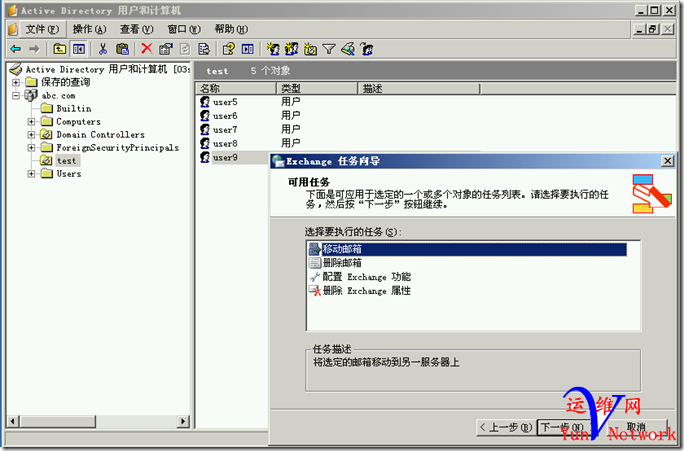Select 移动邮箱 task in list
The image size is (684, 451).
coord(467,249)
